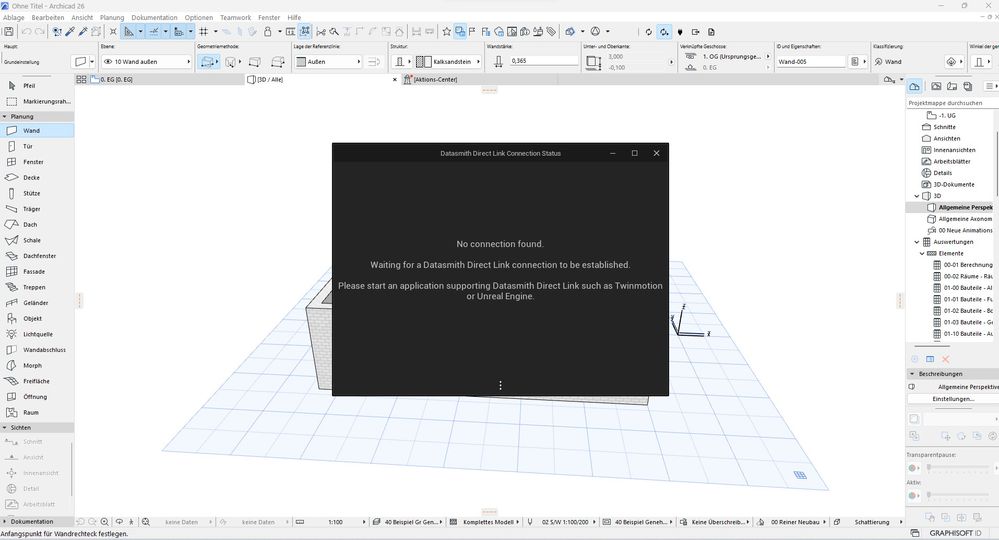Image resolution: width=999 pixels, height=540 pixels.
Task: Select the Träger beam tool
Action: (37, 209)
